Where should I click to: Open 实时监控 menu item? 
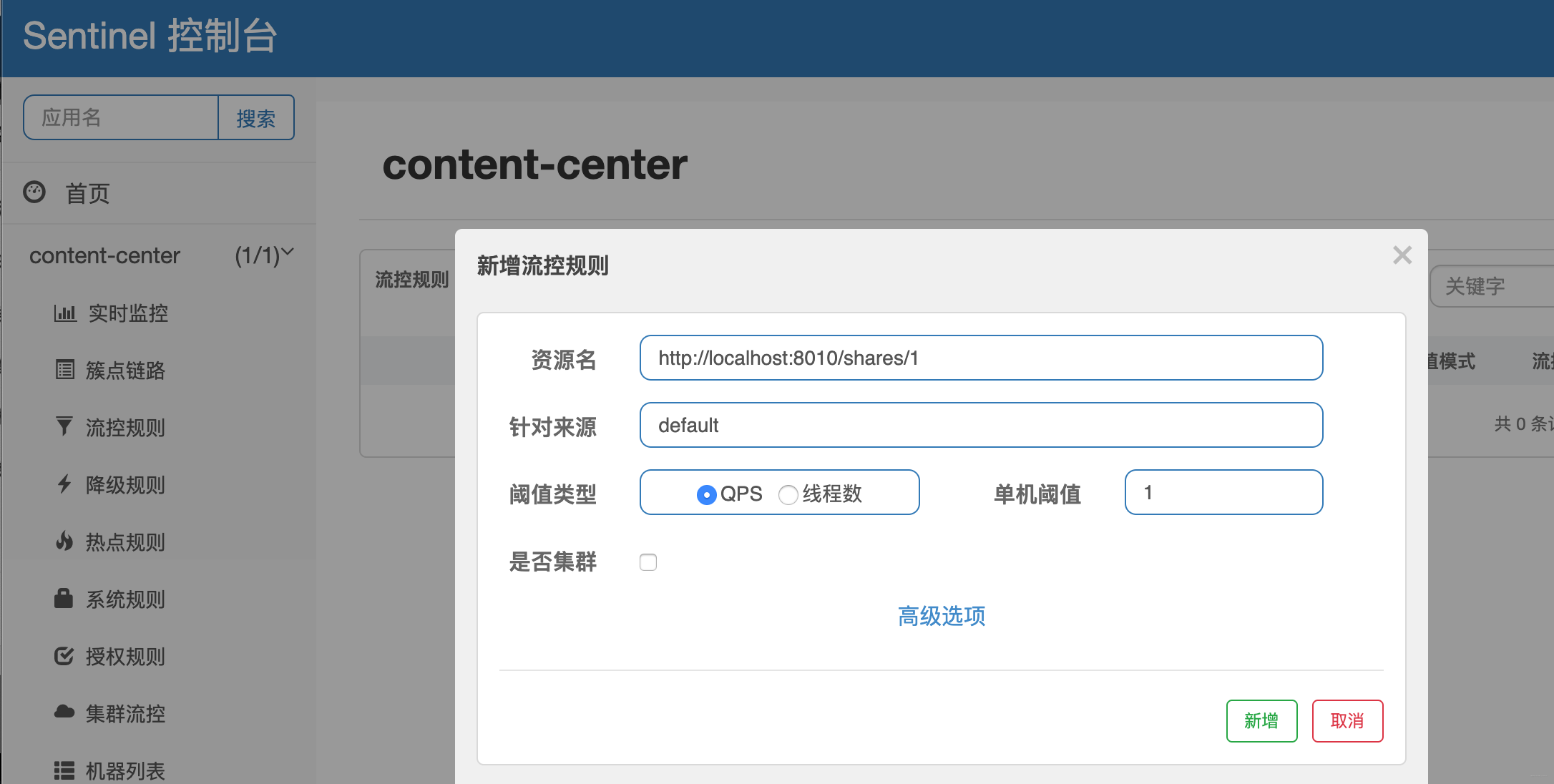click(128, 313)
